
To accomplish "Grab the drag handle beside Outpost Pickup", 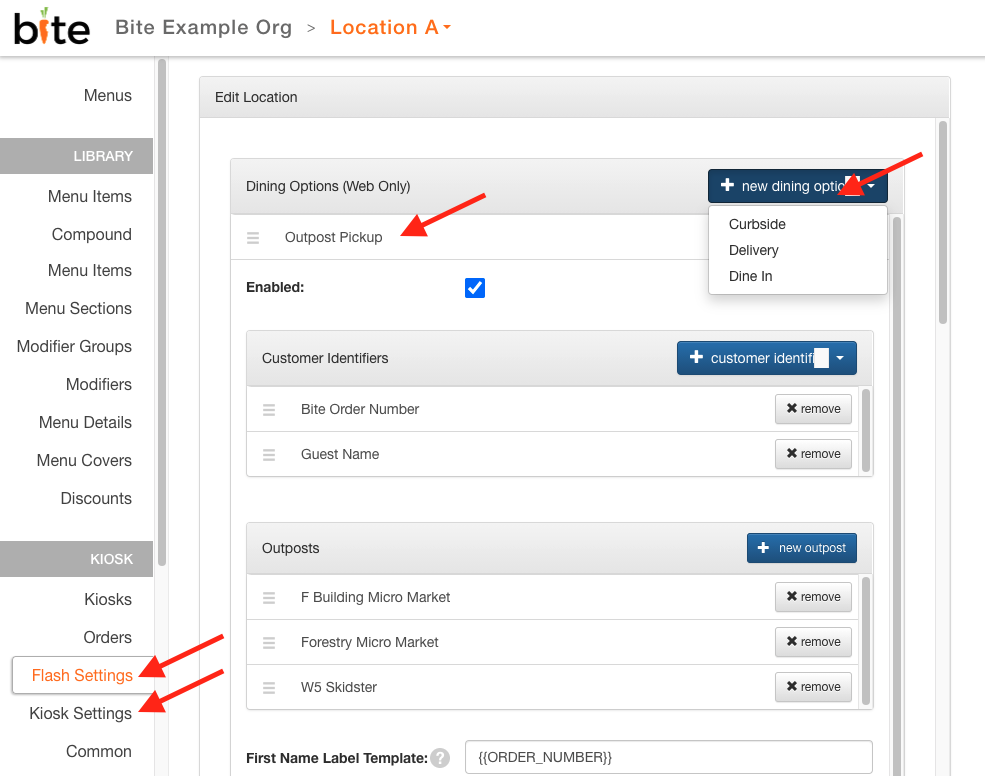I will click(x=253, y=238).
